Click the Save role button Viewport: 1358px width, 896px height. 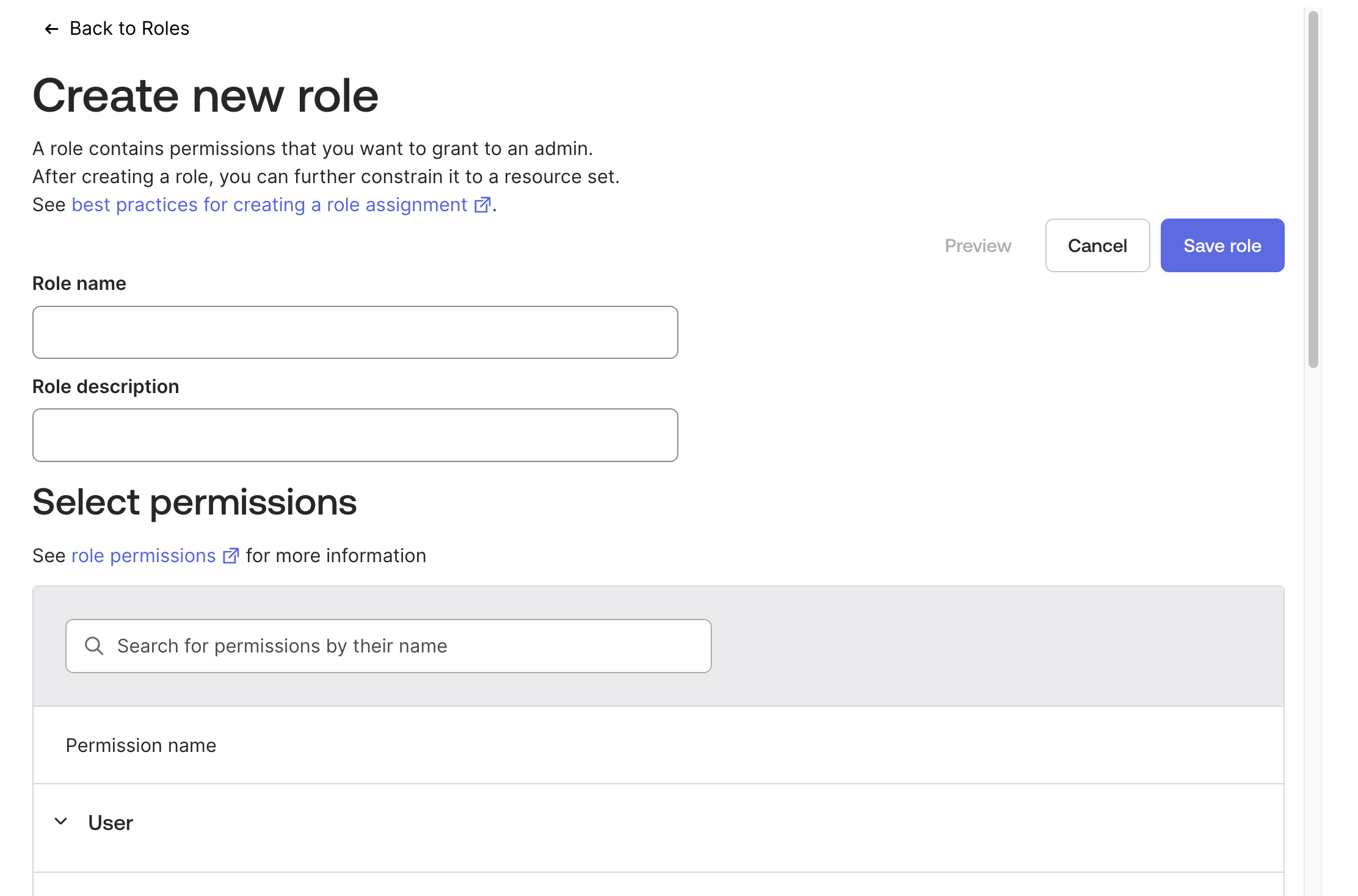[1222, 245]
